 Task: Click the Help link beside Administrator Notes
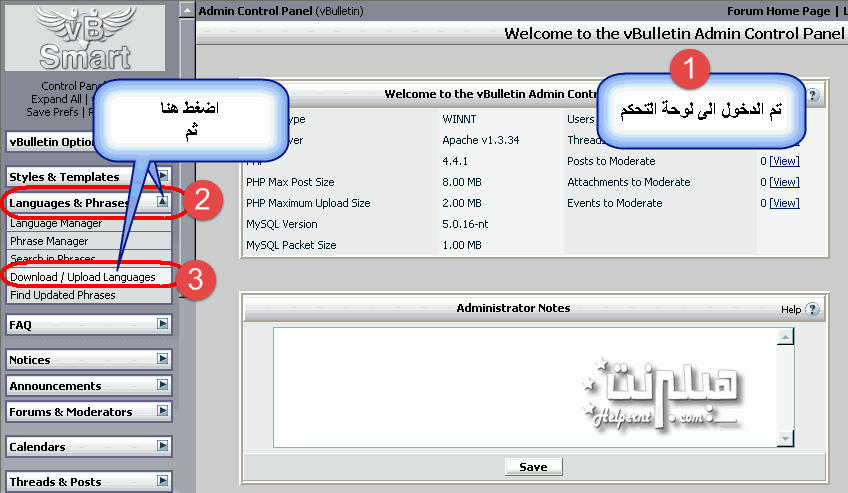tap(791, 310)
